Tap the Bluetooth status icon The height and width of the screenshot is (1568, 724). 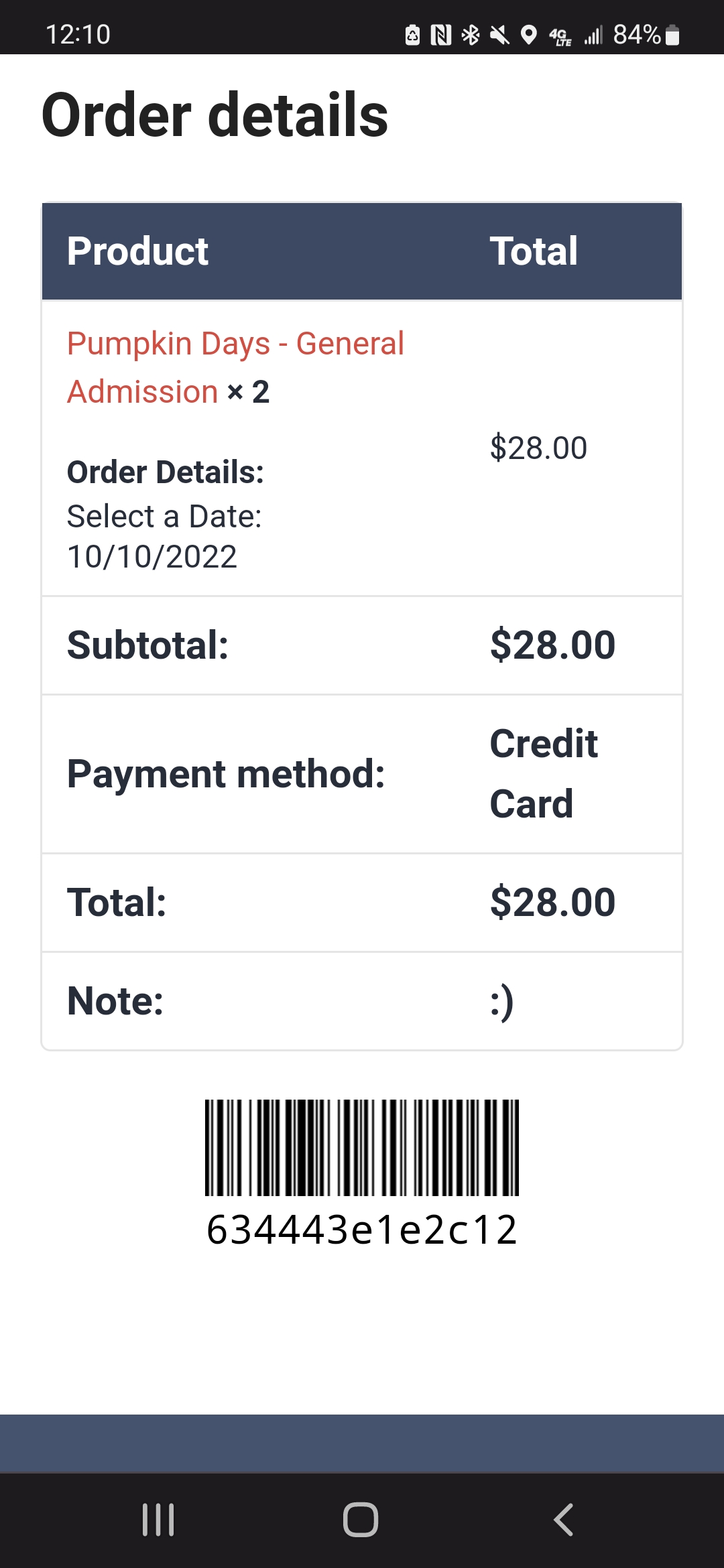coord(471,35)
